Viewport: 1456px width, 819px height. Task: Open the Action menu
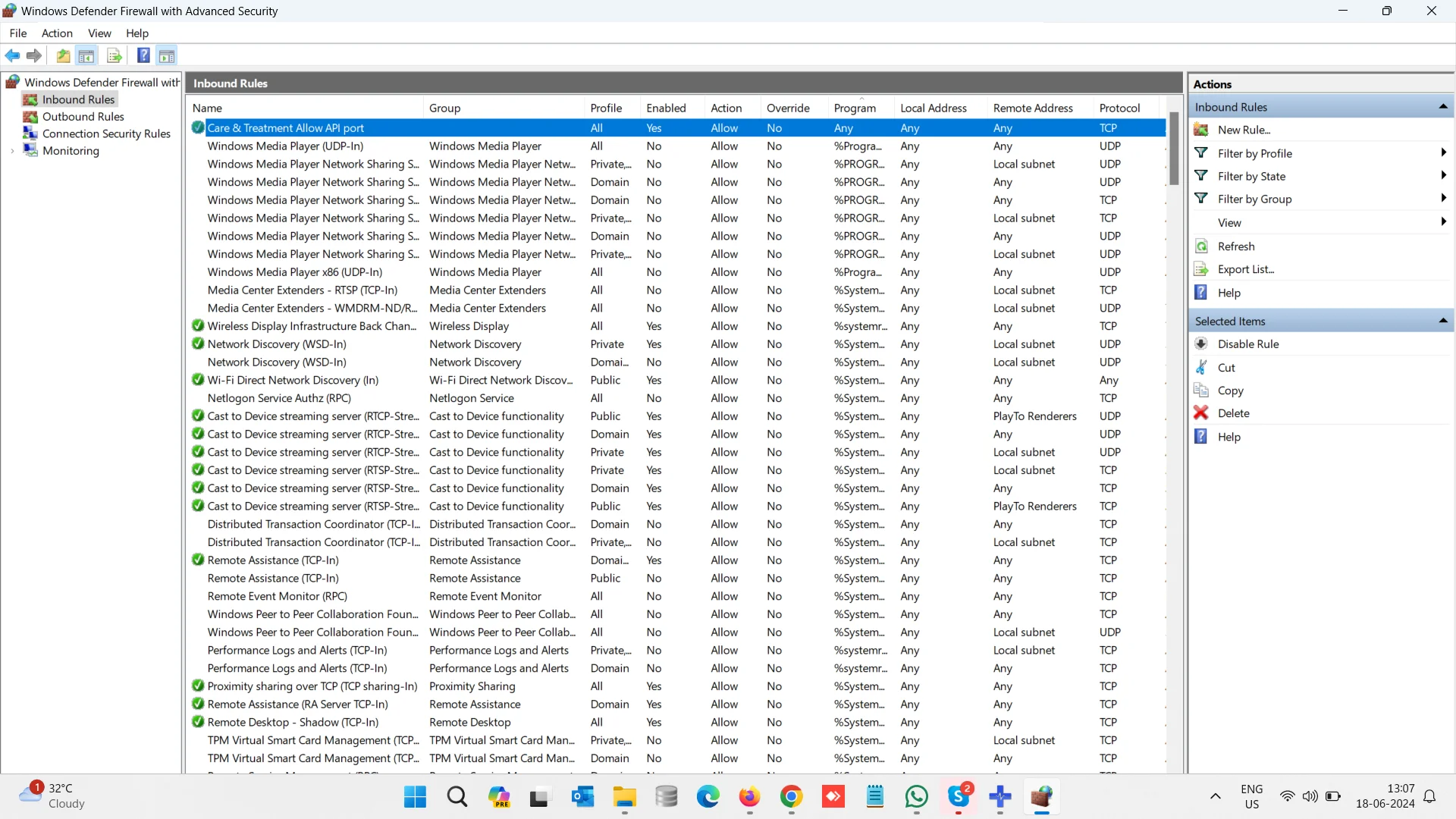(x=57, y=33)
